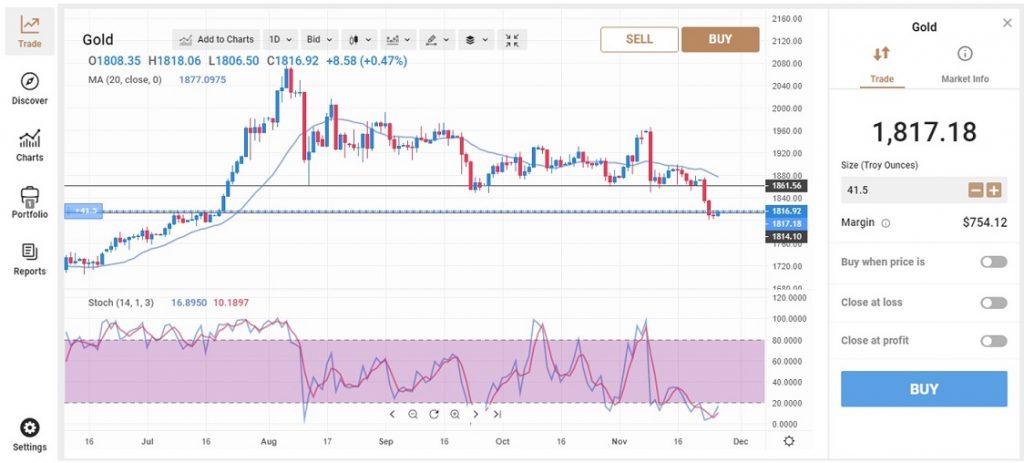Open Settings gear in sidebar

coord(29,436)
